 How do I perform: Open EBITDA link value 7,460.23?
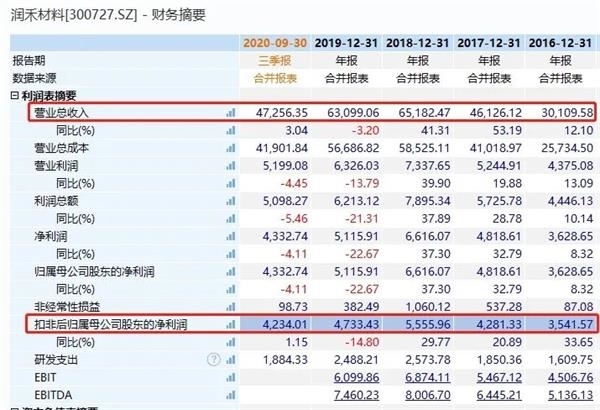tap(356, 395)
